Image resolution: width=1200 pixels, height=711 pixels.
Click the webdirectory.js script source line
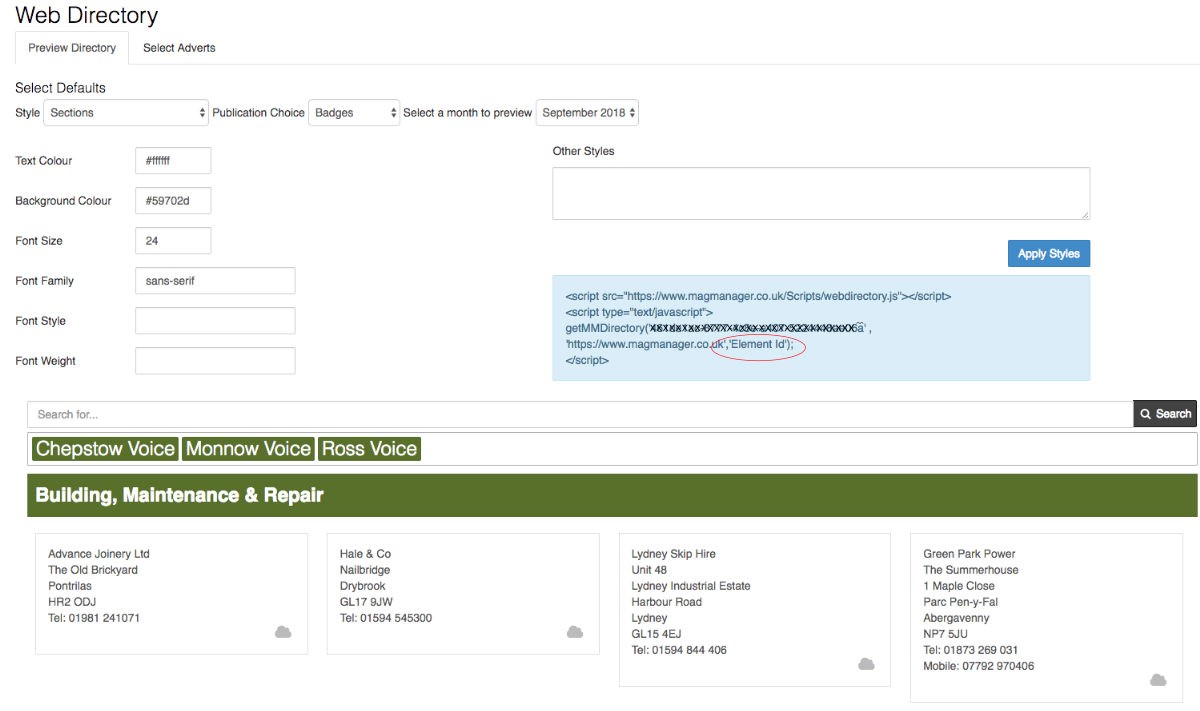758,297
